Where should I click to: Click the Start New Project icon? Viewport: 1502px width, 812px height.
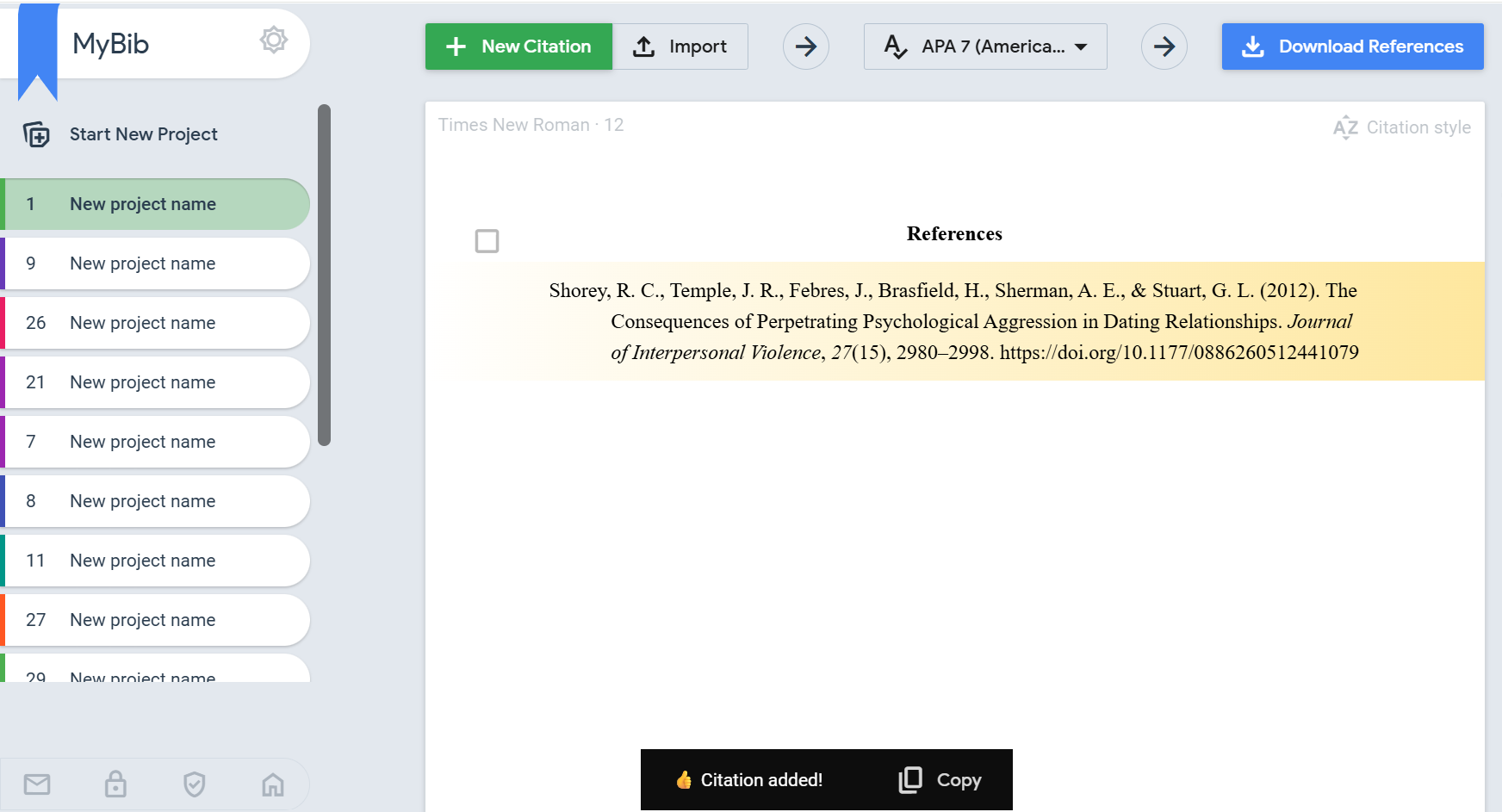click(x=36, y=134)
